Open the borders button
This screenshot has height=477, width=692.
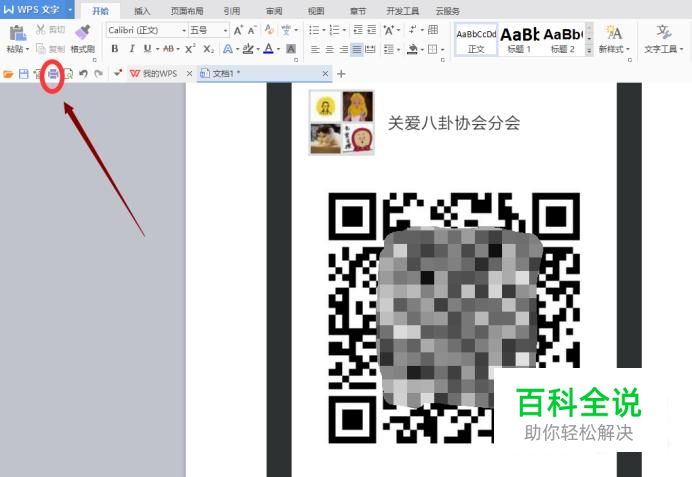click(432, 49)
